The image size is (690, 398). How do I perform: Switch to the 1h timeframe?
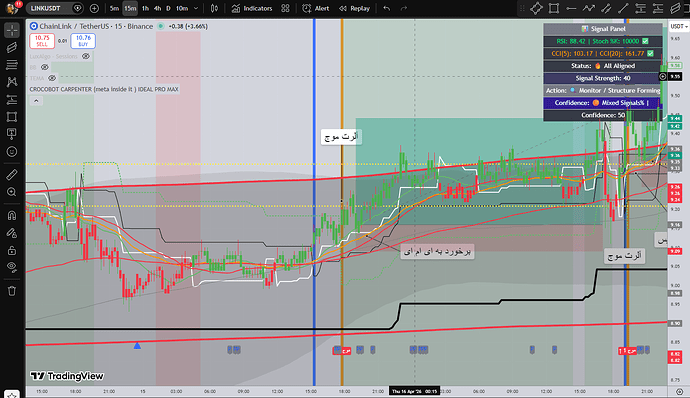pyautogui.click(x=145, y=8)
